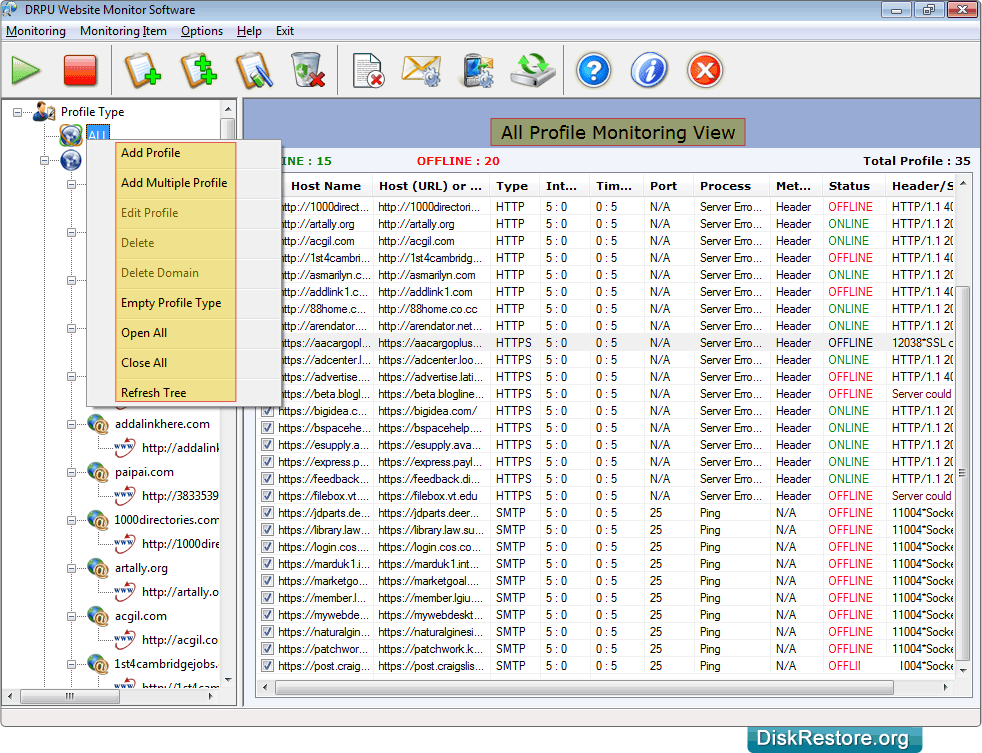
Task: Click document with red X icon
Action: point(368,71)
